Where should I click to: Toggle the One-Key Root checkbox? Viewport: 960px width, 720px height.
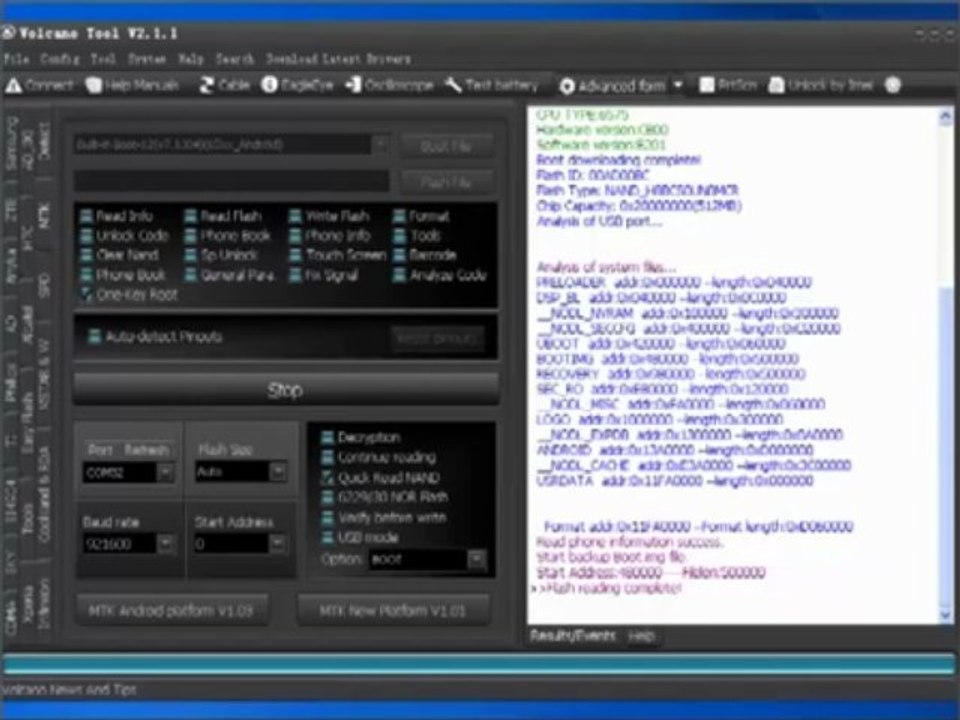(x=87, y=295)
